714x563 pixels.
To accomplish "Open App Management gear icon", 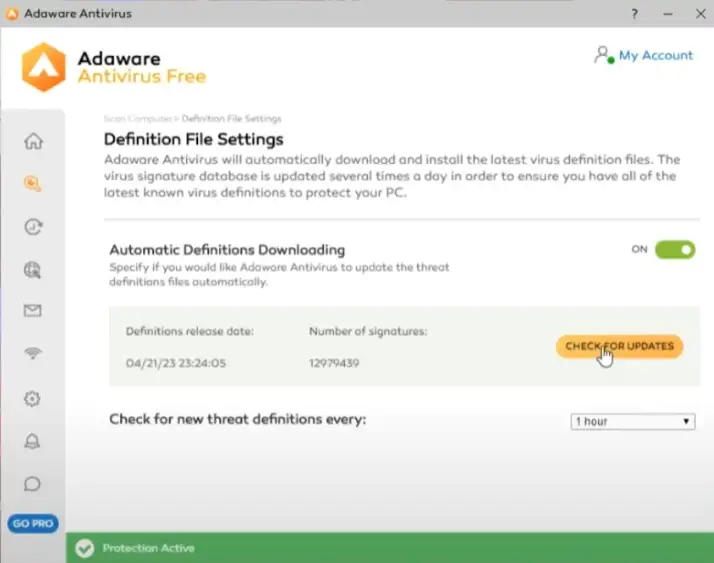I will pyautogui.click(x=32, y=398).
